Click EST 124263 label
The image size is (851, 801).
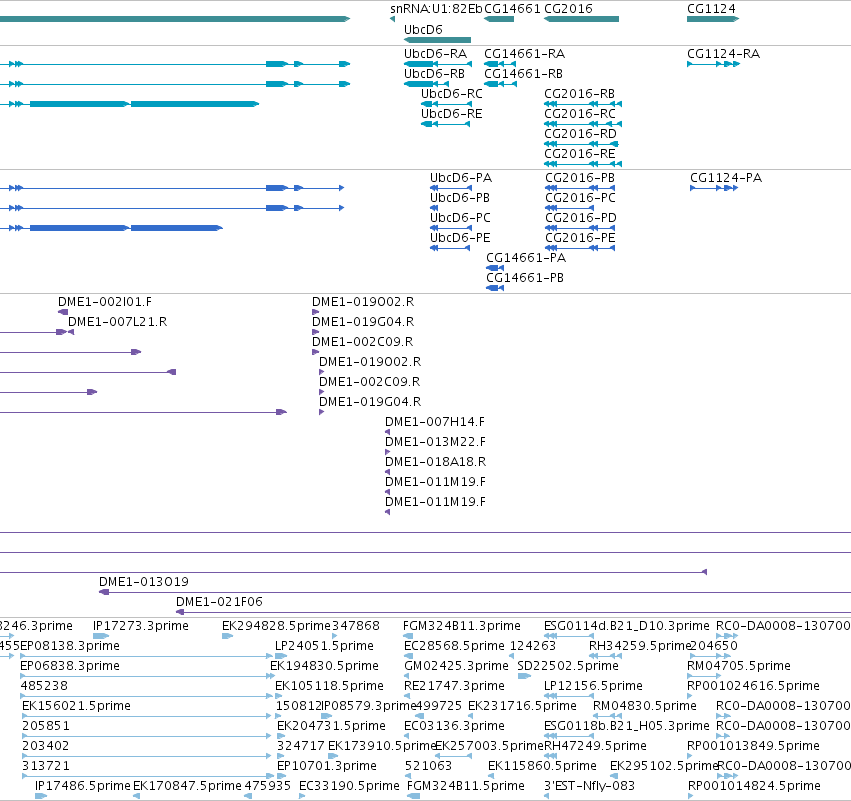(x=533, y=646)
